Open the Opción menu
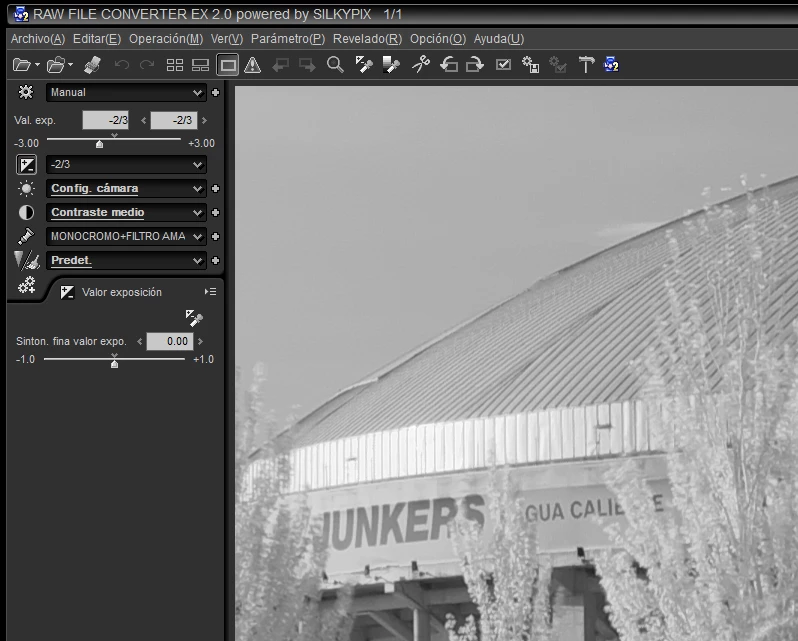 (438, 39)
